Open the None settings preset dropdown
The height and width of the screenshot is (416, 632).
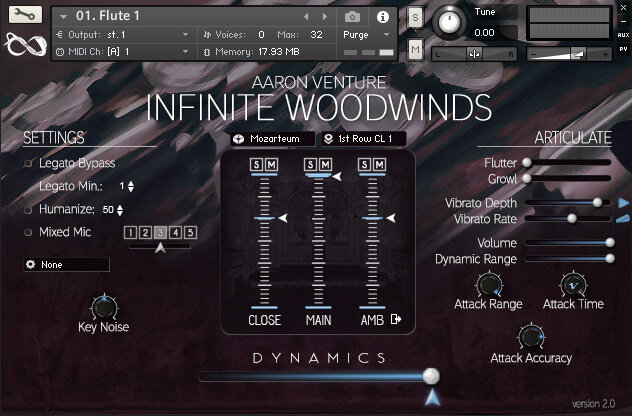pos(66,265)
